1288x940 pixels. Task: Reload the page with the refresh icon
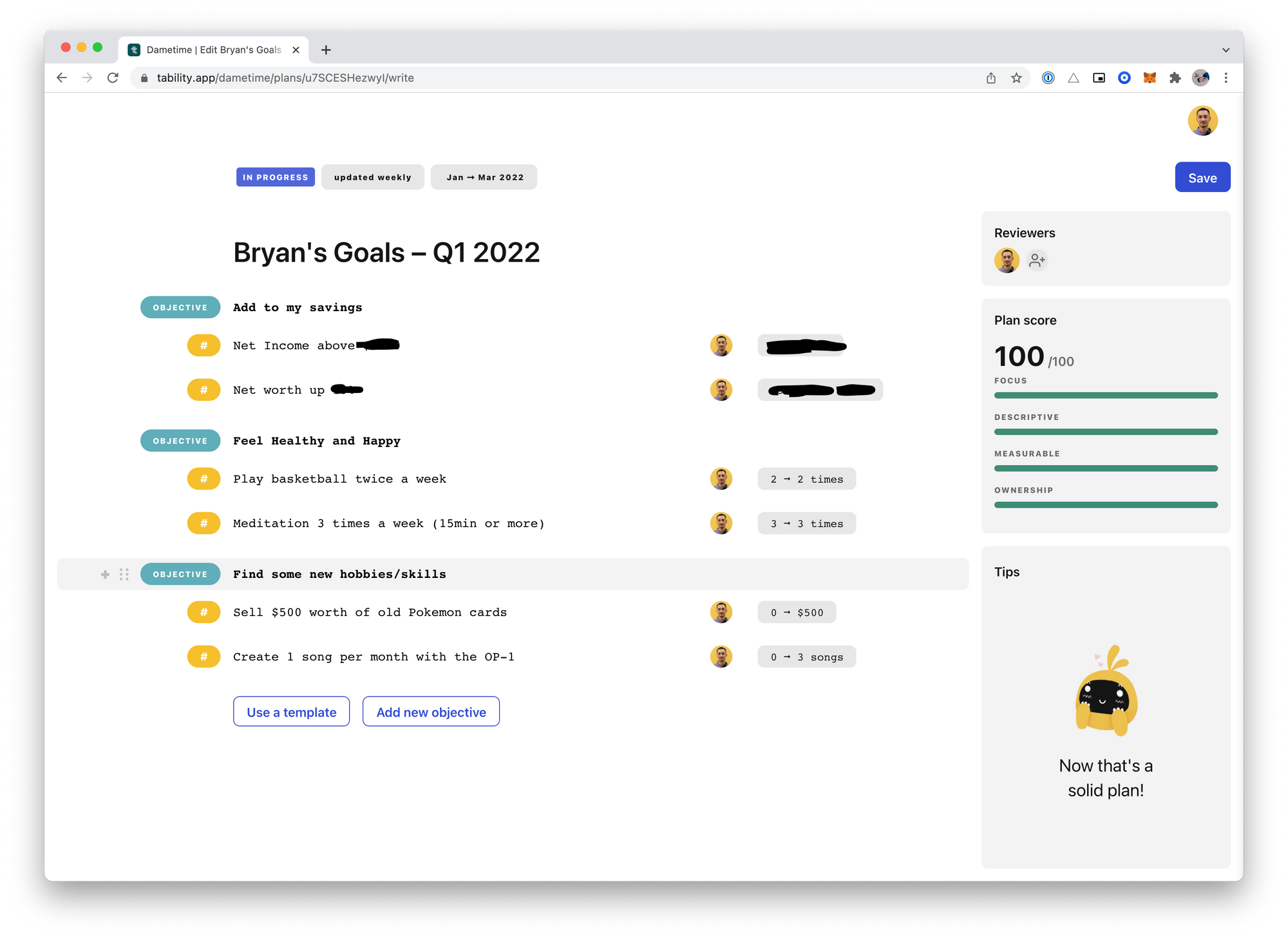113,78
